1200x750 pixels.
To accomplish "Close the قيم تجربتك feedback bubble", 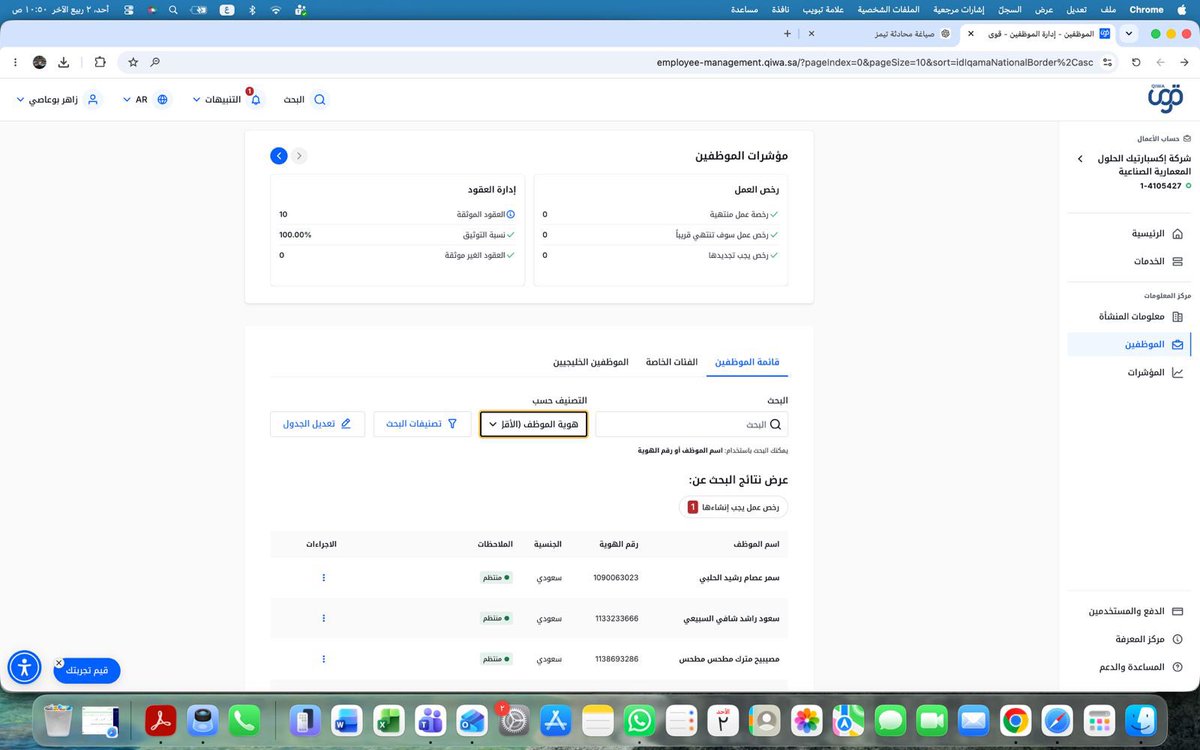I will (x=59, y=663).
